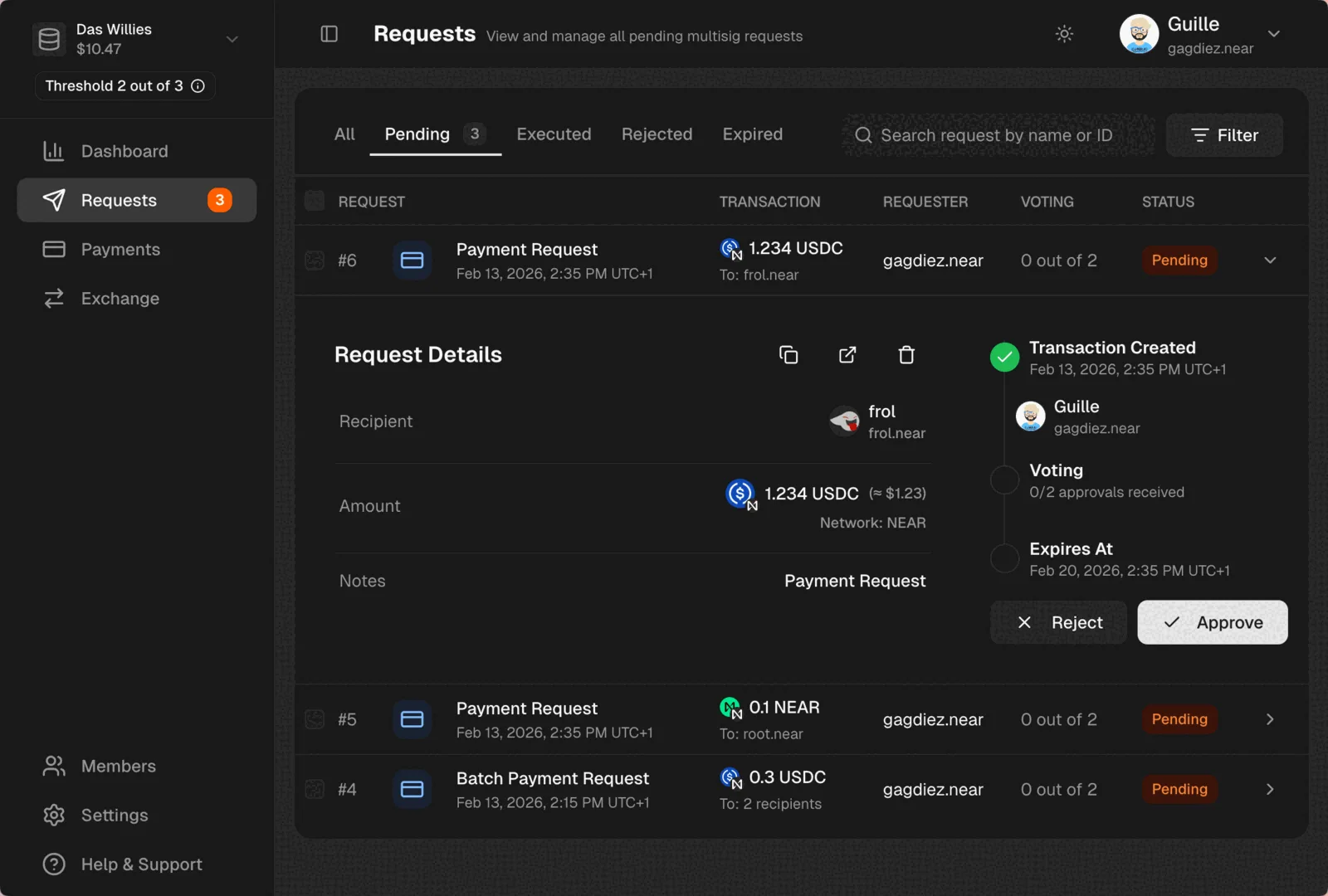The image size is (1328, 896).
Task: Expand the Das Willies treasury selector
Action: 232,39
